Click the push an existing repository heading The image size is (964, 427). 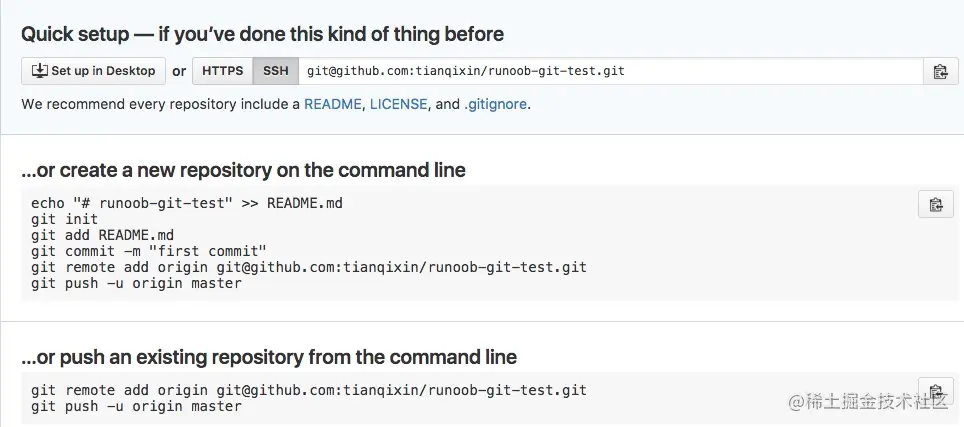(x=269, y=357)
